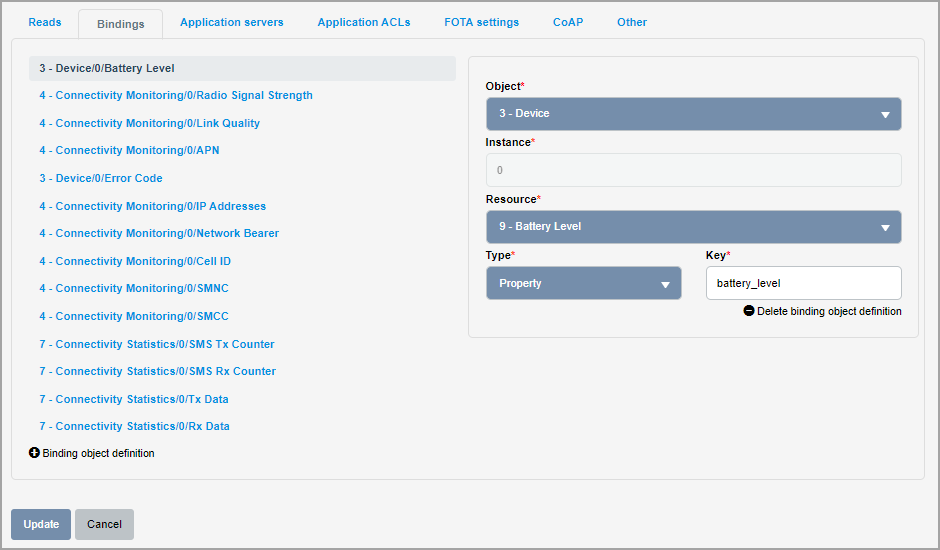This screenshot has width=940, height=550.
Task: Open the Device/0/Error Code binding
Action: click(x=101, y=178)
